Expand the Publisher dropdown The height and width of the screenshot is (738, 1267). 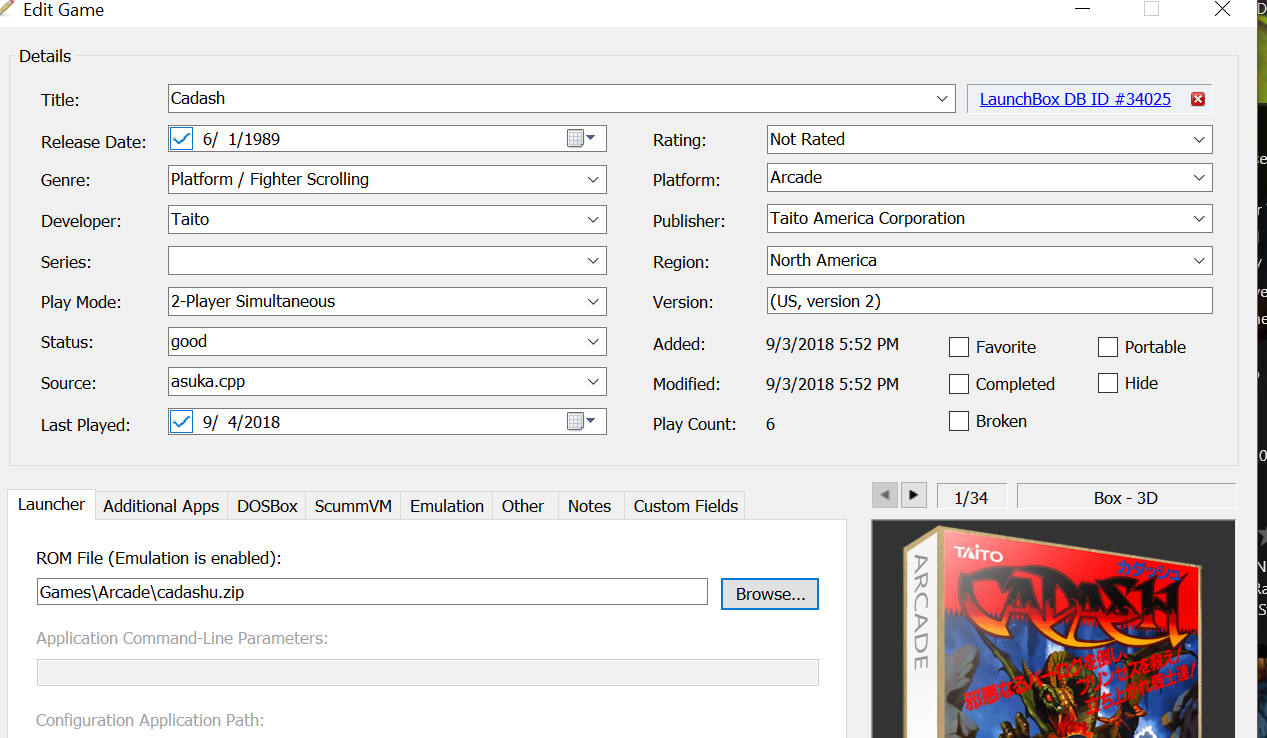(x=1200, y=219)
